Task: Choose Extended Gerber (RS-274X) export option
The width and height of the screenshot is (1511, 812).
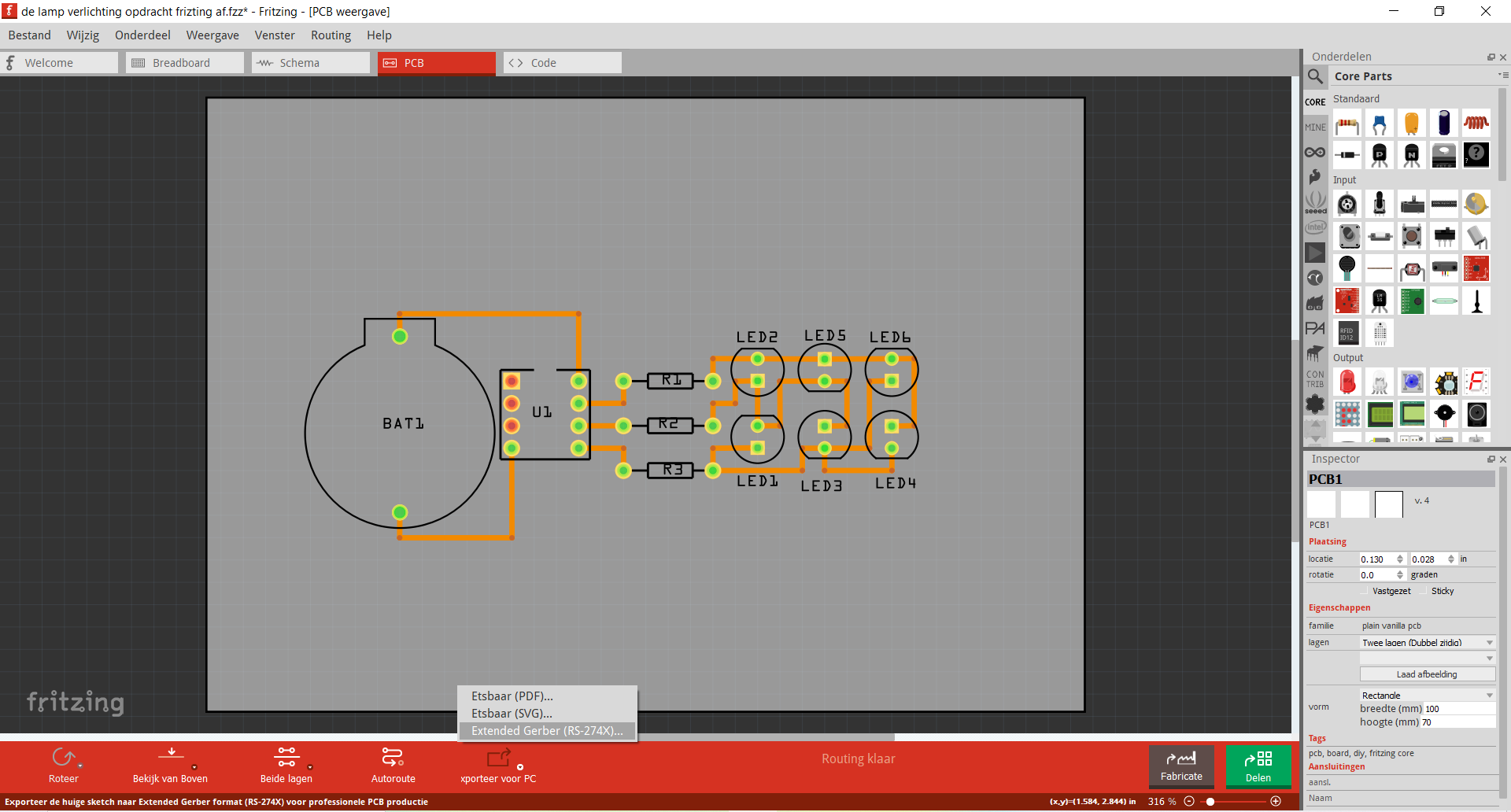Action: (x=547, y=731)
